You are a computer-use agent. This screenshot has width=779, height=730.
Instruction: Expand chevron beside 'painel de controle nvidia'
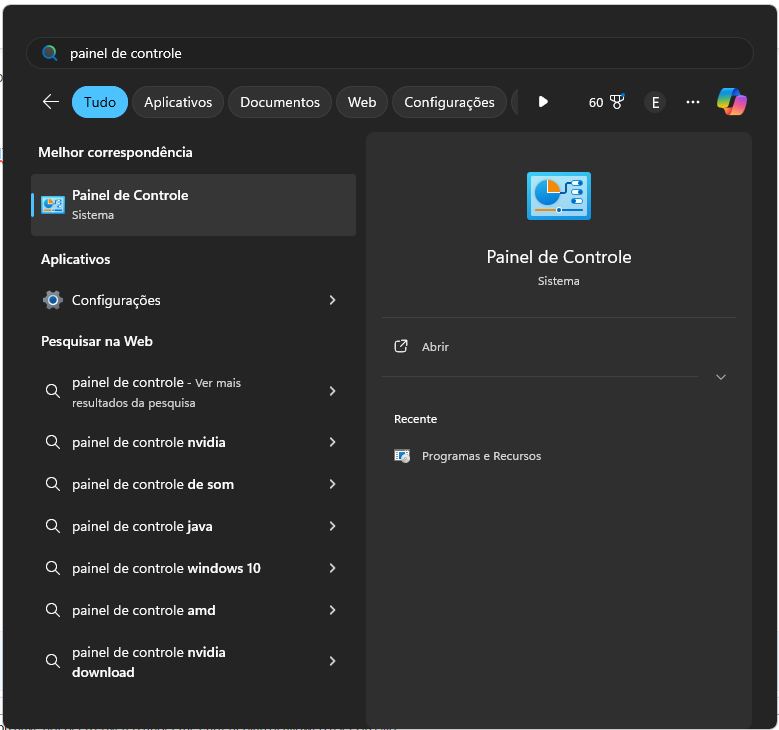(x=332, y=442)
